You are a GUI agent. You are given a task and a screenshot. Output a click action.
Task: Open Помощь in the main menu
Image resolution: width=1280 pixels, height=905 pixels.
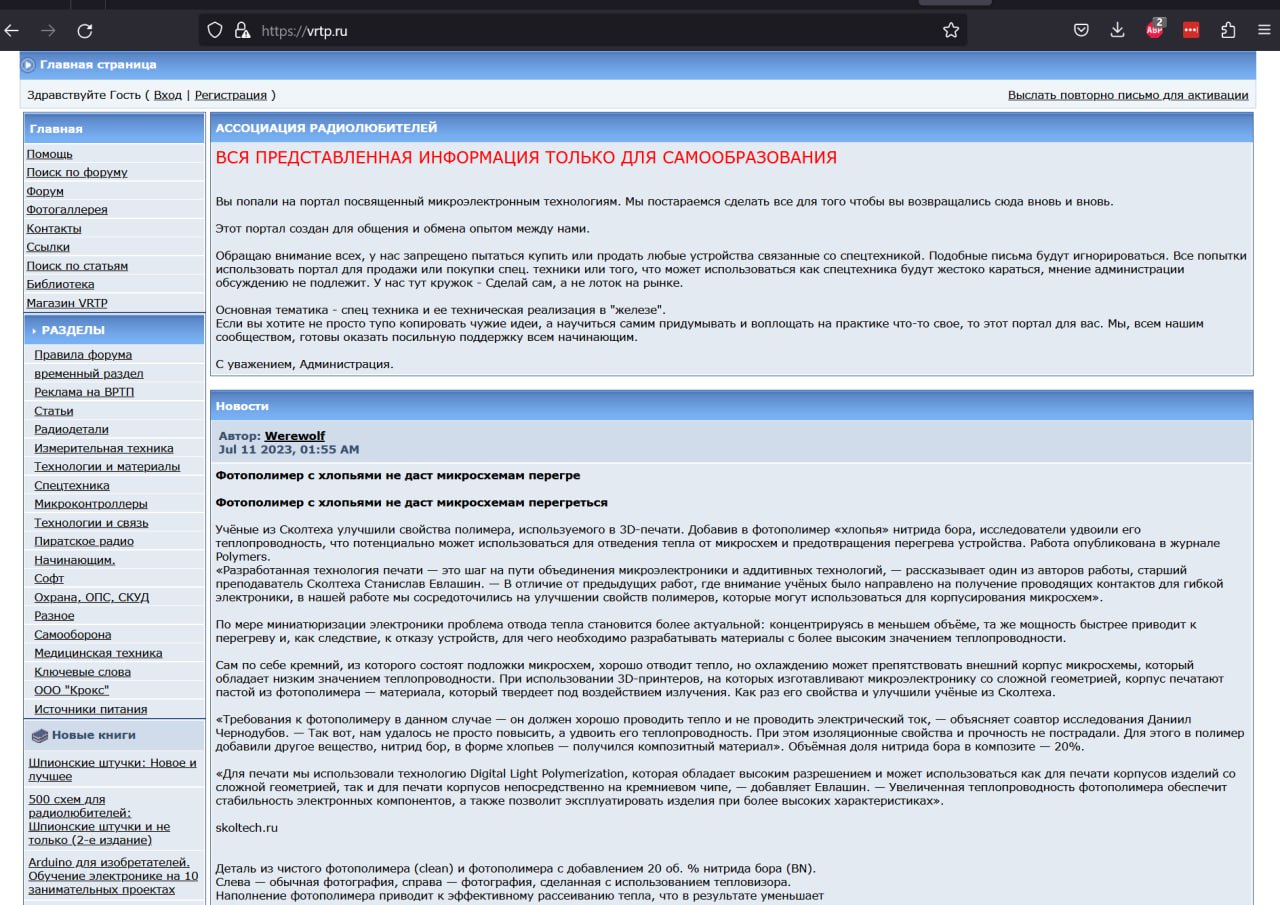pyautogui.click(x=50, y=154)
